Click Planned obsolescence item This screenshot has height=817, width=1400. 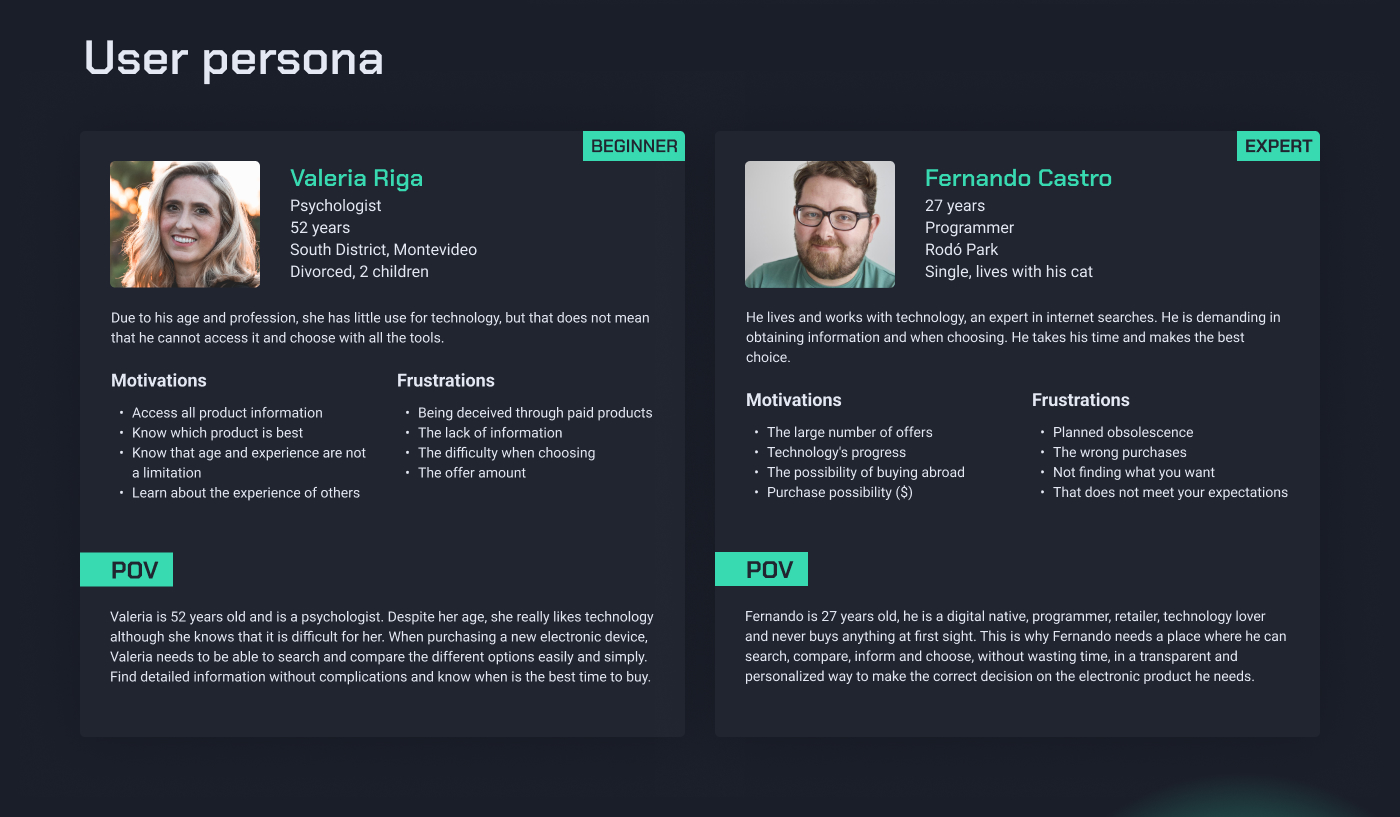coord(1123,433)
